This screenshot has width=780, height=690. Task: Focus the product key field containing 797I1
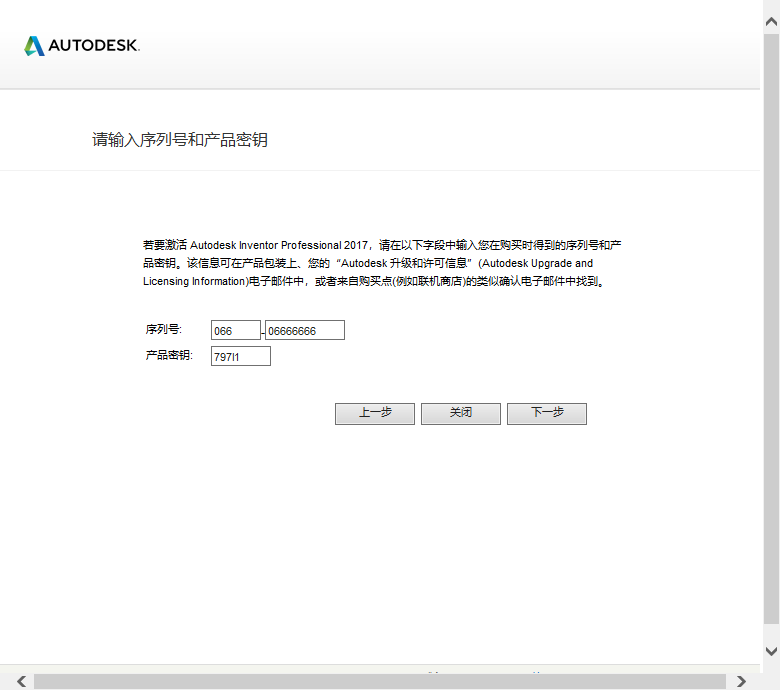click(x=241, y=356)
